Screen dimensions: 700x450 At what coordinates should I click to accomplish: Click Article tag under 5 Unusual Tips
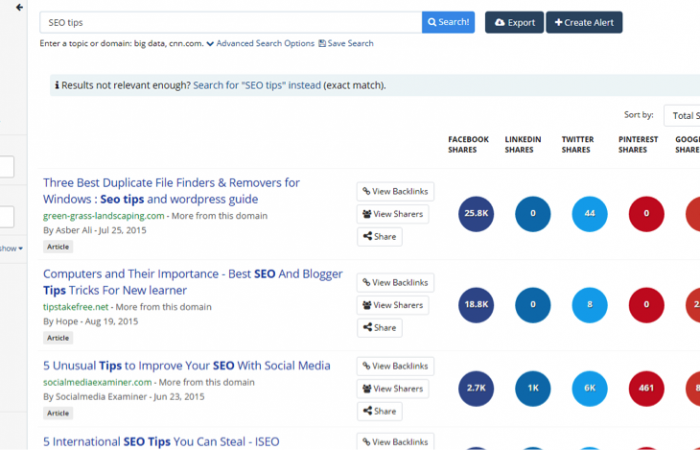(58, 413)
